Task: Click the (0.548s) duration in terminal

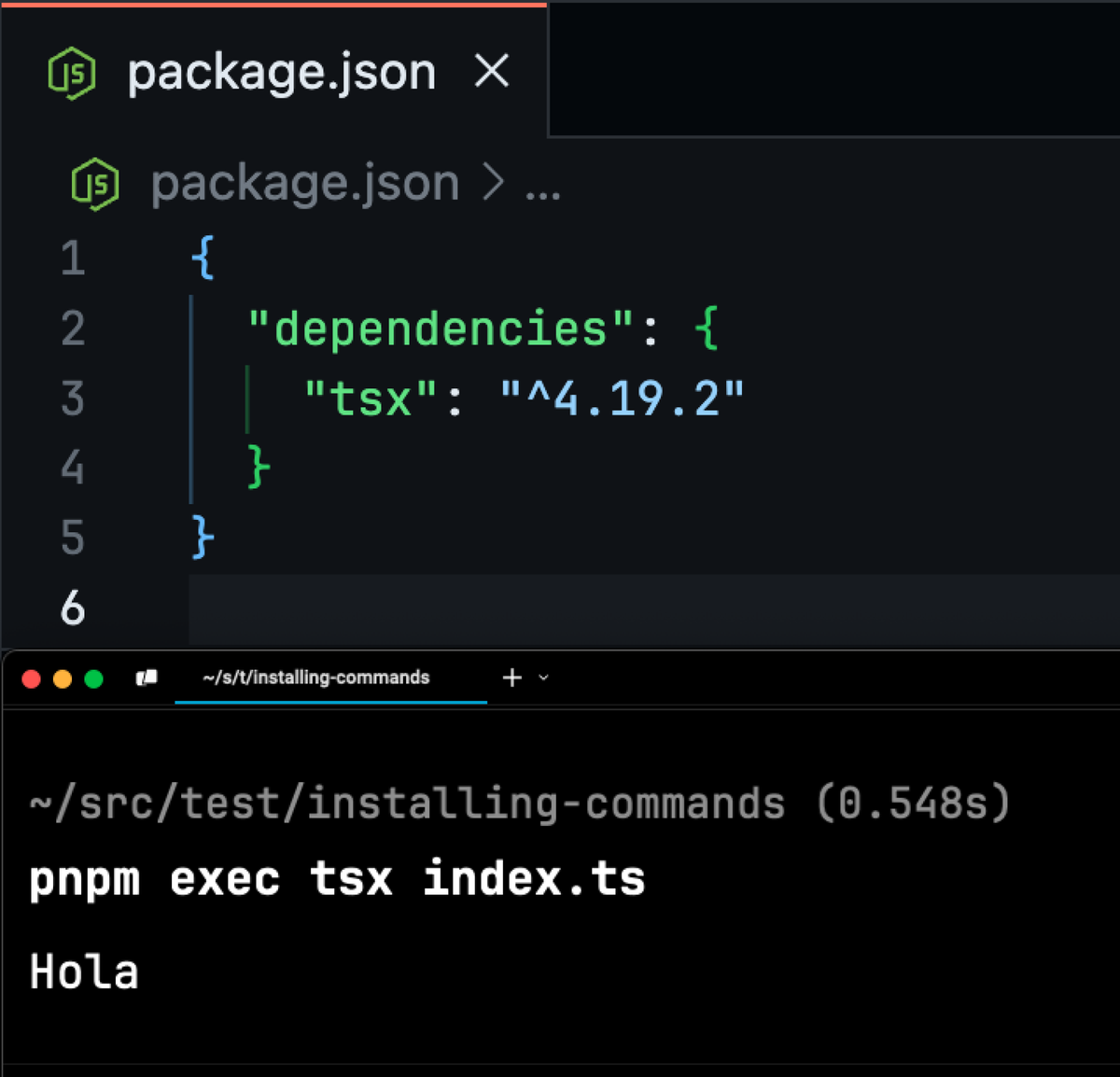Action: click(x=914, y=804)
